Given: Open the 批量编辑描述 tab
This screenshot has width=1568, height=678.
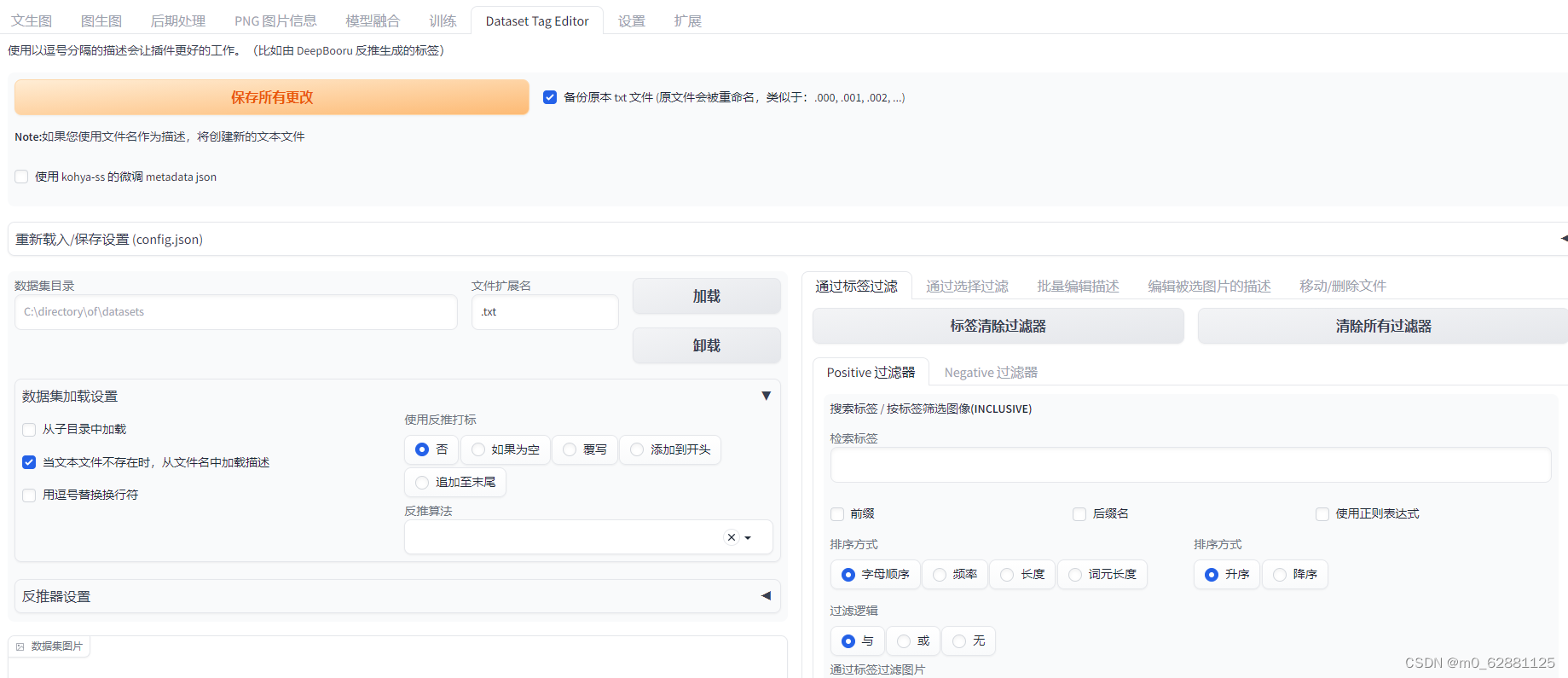Looking at the screenshot, I should [x=1078, y=286].
